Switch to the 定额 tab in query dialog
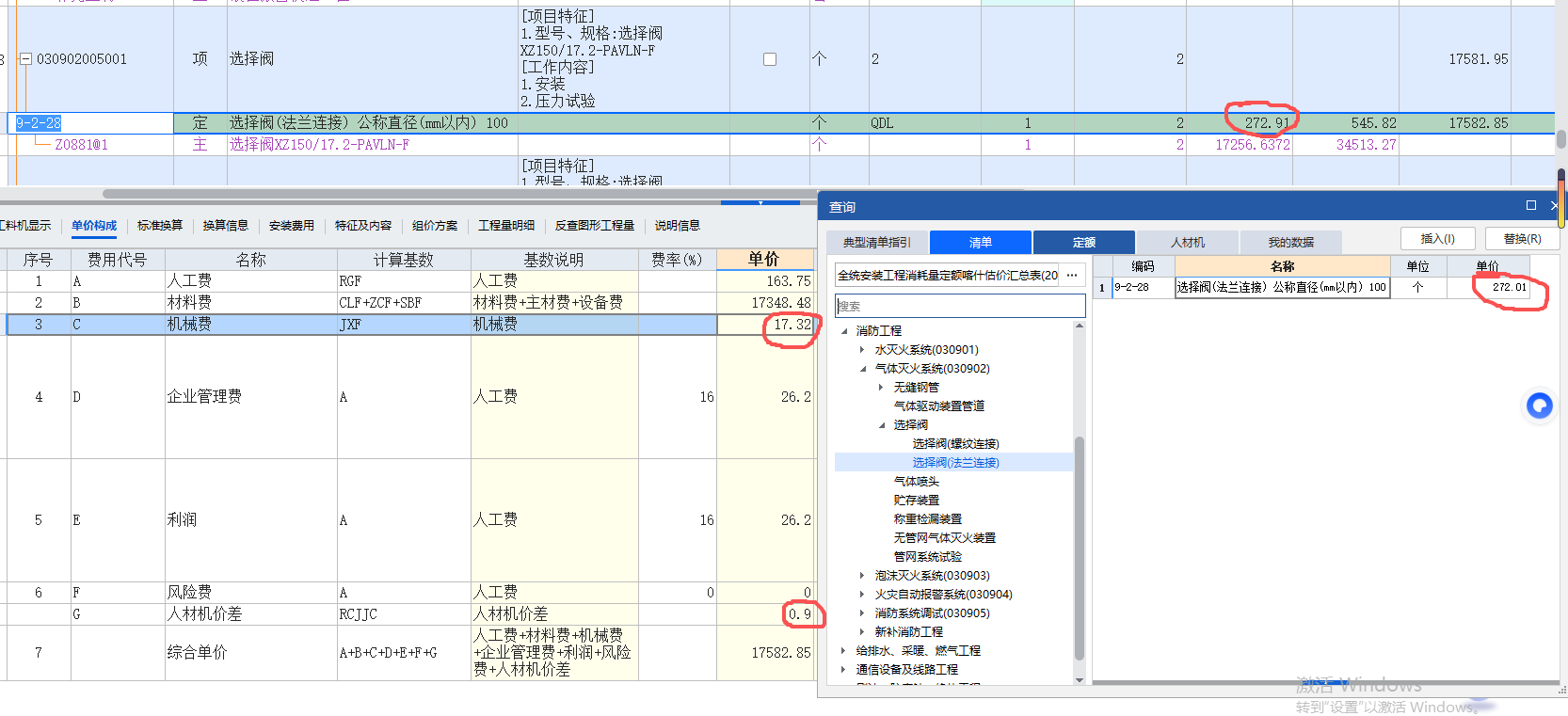The image size is (1568, 716). 1084,243
